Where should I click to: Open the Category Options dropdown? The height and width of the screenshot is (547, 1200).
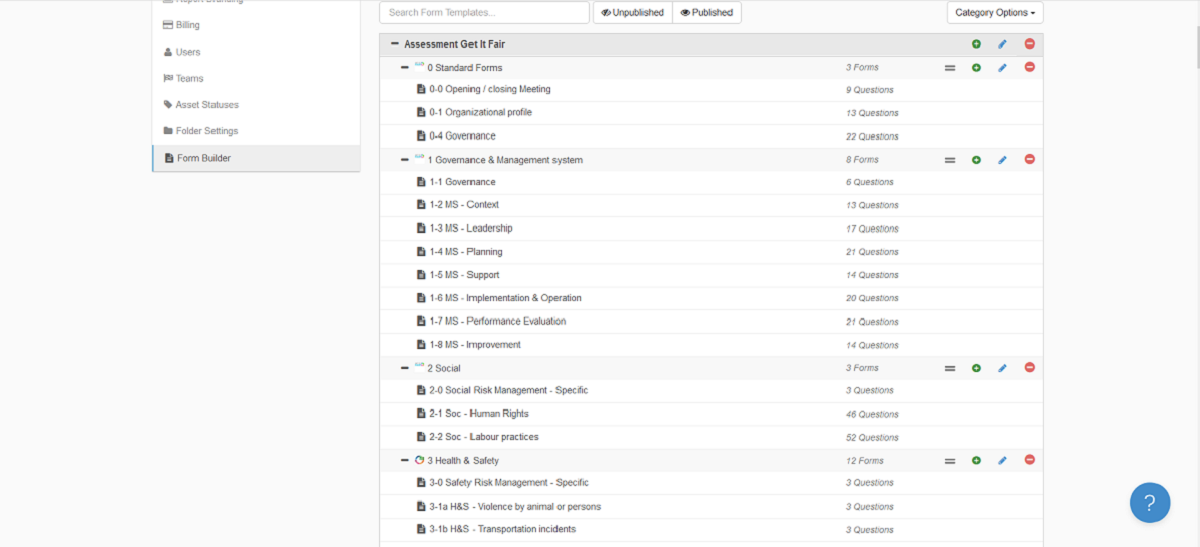click(x=994, y=13)
